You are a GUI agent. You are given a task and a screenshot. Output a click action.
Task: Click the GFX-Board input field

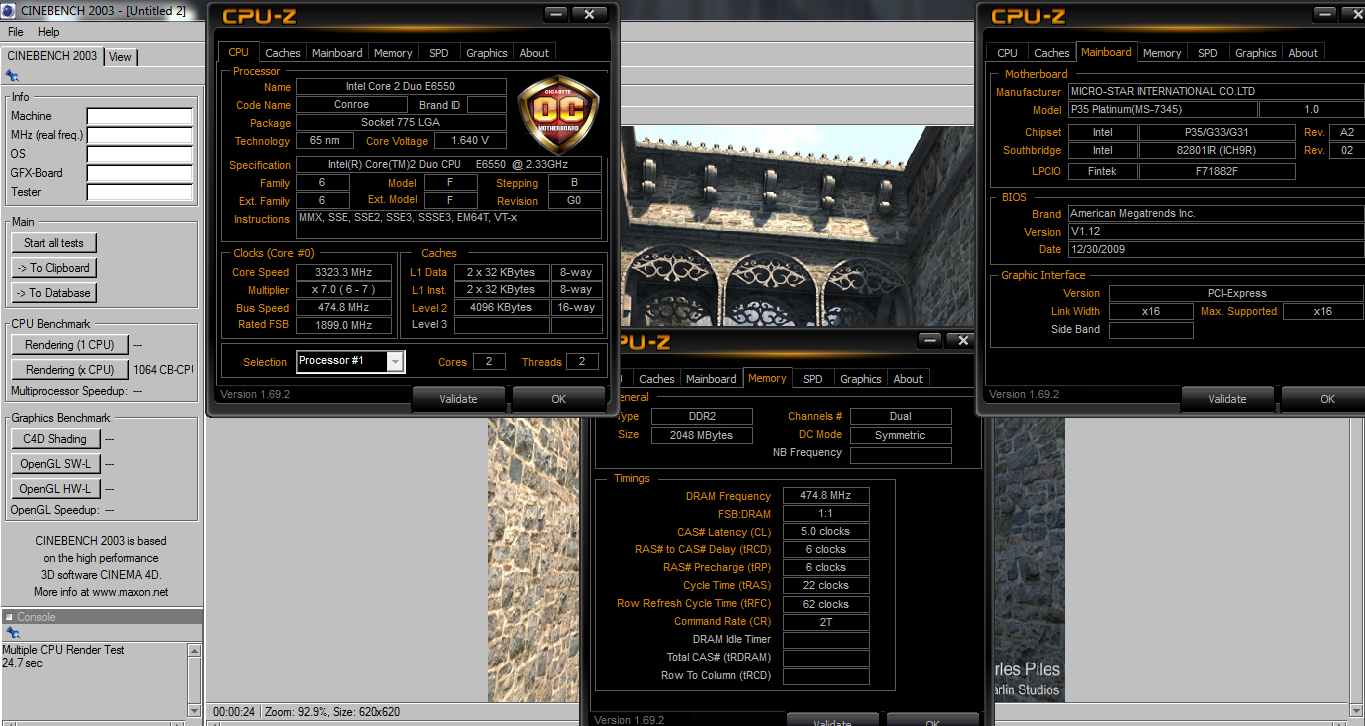point(139,173)
